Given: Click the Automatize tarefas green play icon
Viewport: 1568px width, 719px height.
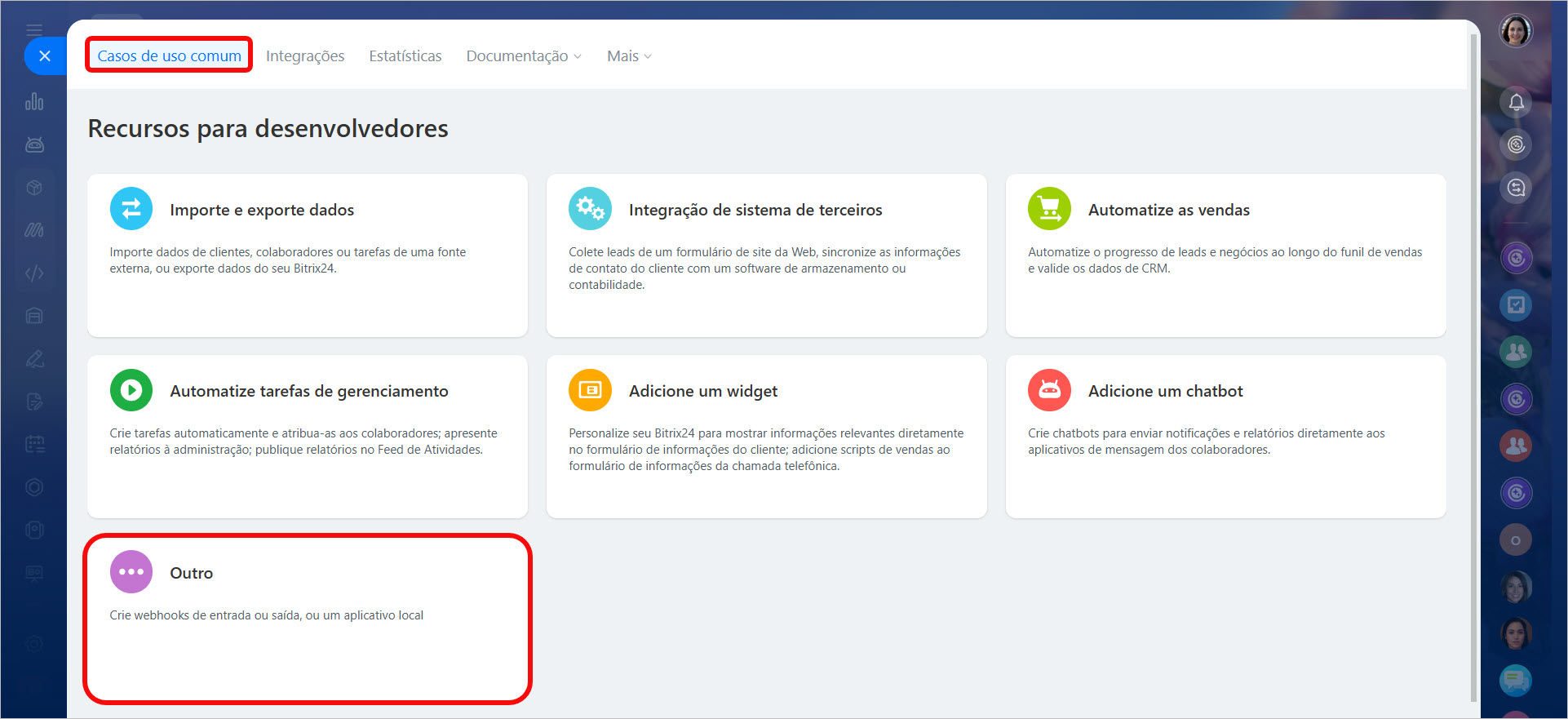Looking at the screenshot, I should pyautogui.click(x=131, y=390).
